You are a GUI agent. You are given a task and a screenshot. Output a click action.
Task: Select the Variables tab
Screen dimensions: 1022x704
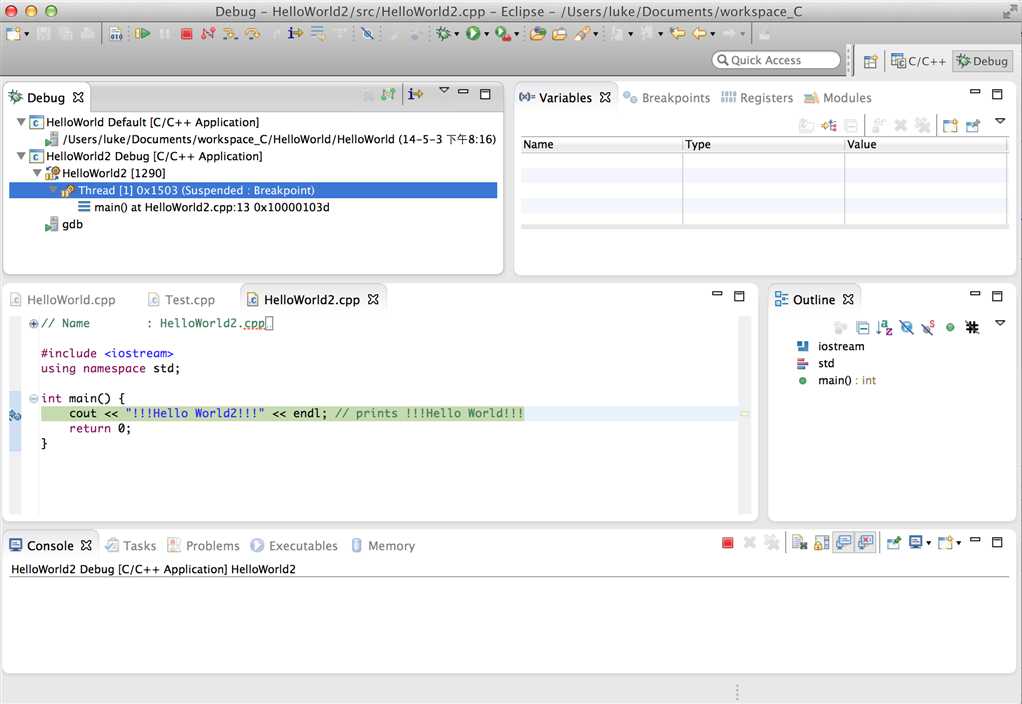[564, 97]
